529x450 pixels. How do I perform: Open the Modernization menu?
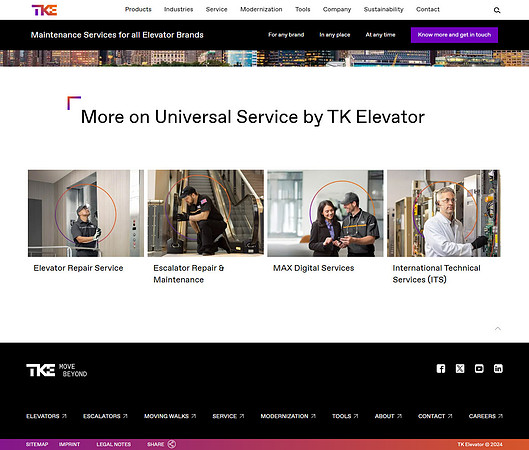tap(261, 9)
